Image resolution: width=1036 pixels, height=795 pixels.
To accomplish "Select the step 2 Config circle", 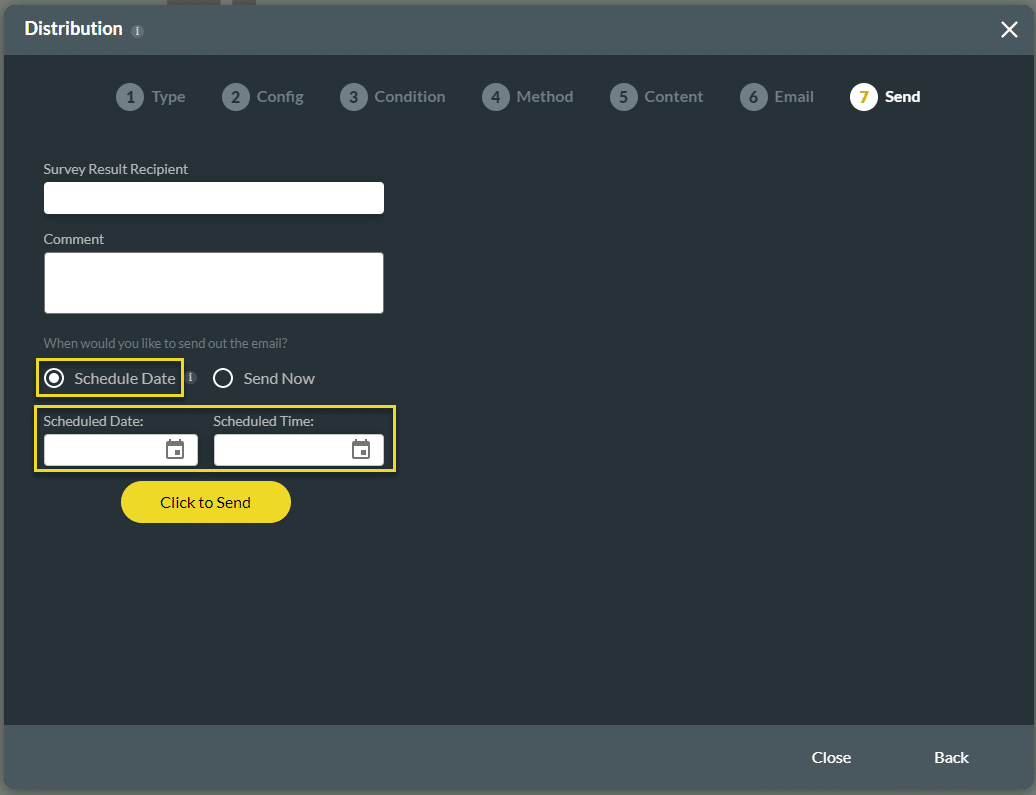I will [235, 97].
